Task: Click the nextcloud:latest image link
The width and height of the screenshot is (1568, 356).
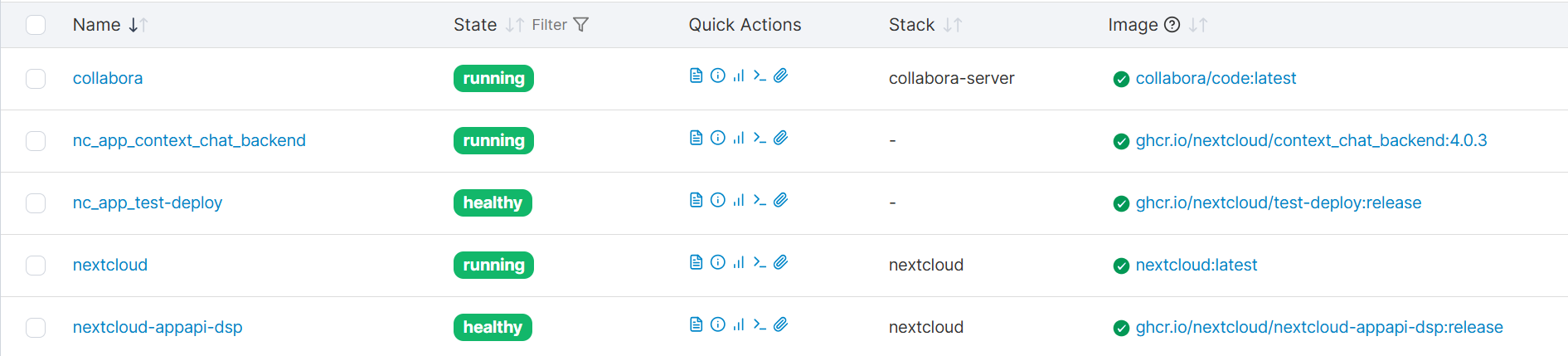Action: (x=1196, y=265)
